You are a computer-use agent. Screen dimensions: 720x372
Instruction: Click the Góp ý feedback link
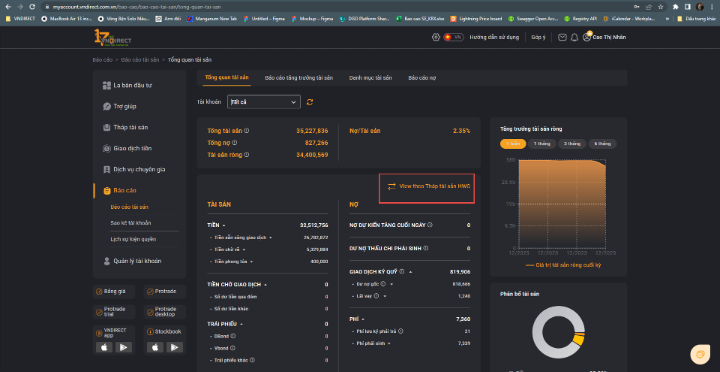538,37
